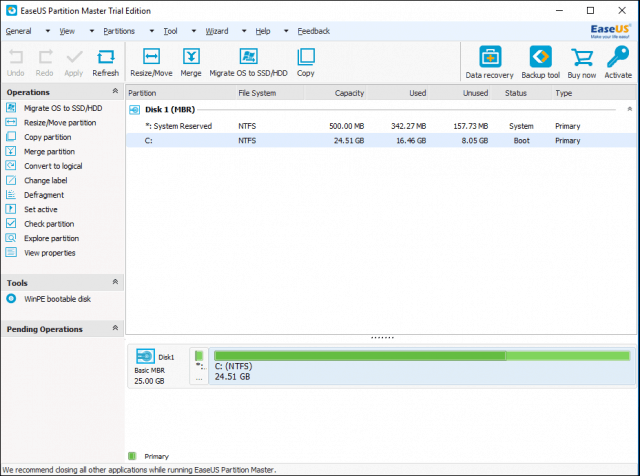Image resolution: width=640 pixels, height=476 pixels.
Task: Open the Tool menu
Action: [170, 31]
